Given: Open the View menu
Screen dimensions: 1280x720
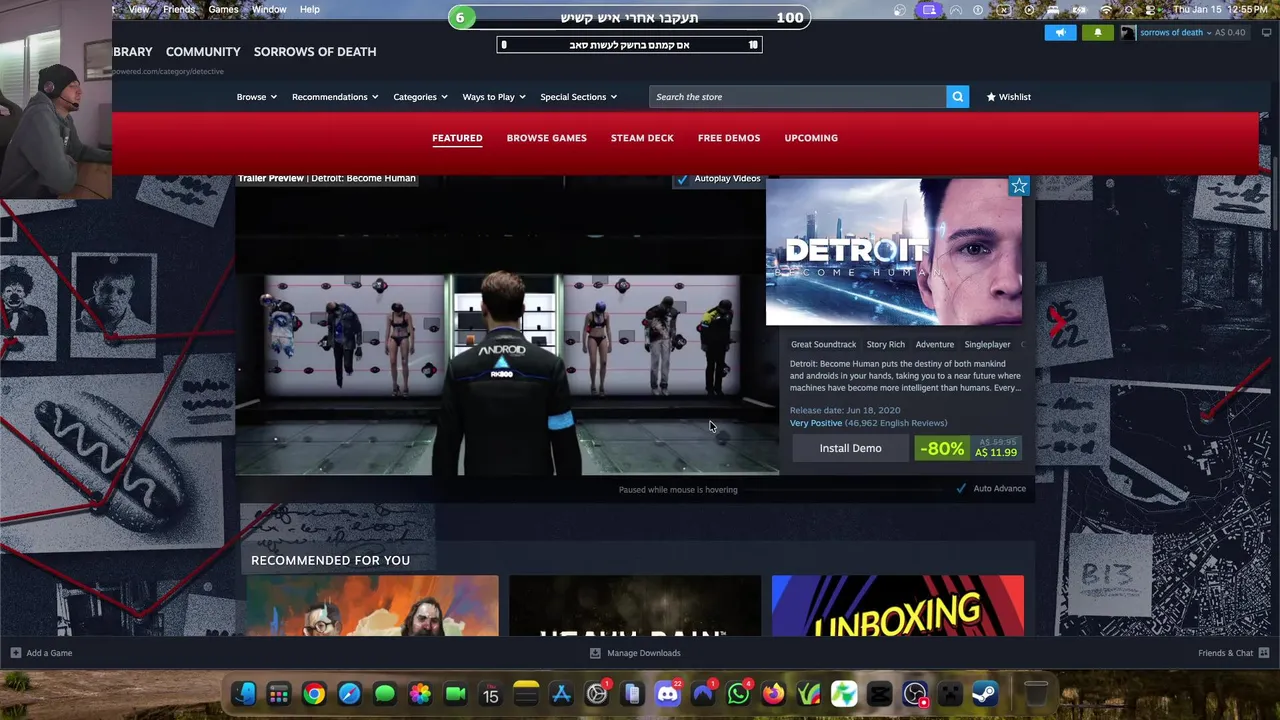Looking at the screenshot, I should (139, 10).
